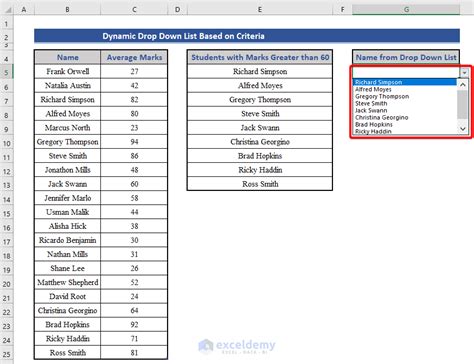The width and height of the screenshot is (474, 364).
Task: Select row 25 header
Action: 7,354
